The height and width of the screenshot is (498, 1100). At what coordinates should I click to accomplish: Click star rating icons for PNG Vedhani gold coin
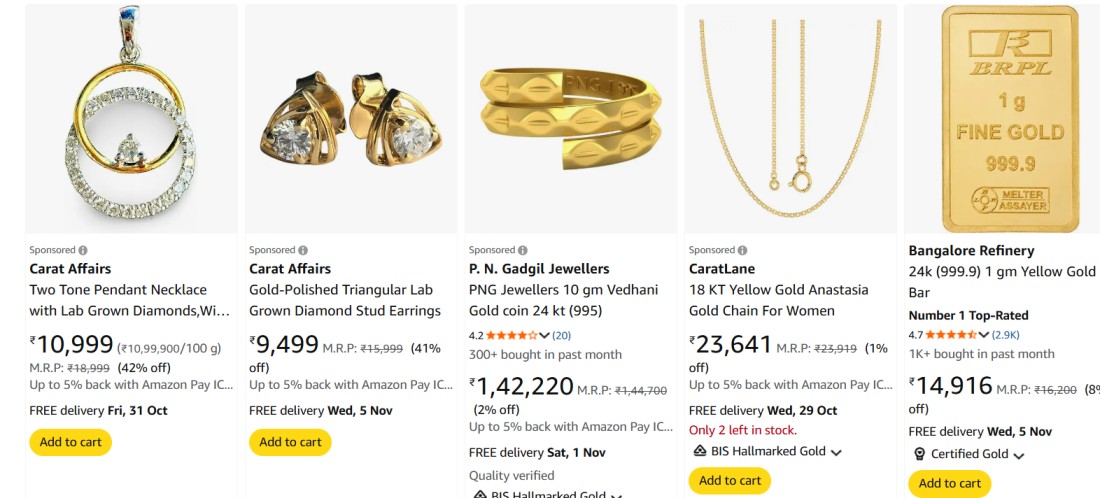pyautogui.click(x=512, y=335)
